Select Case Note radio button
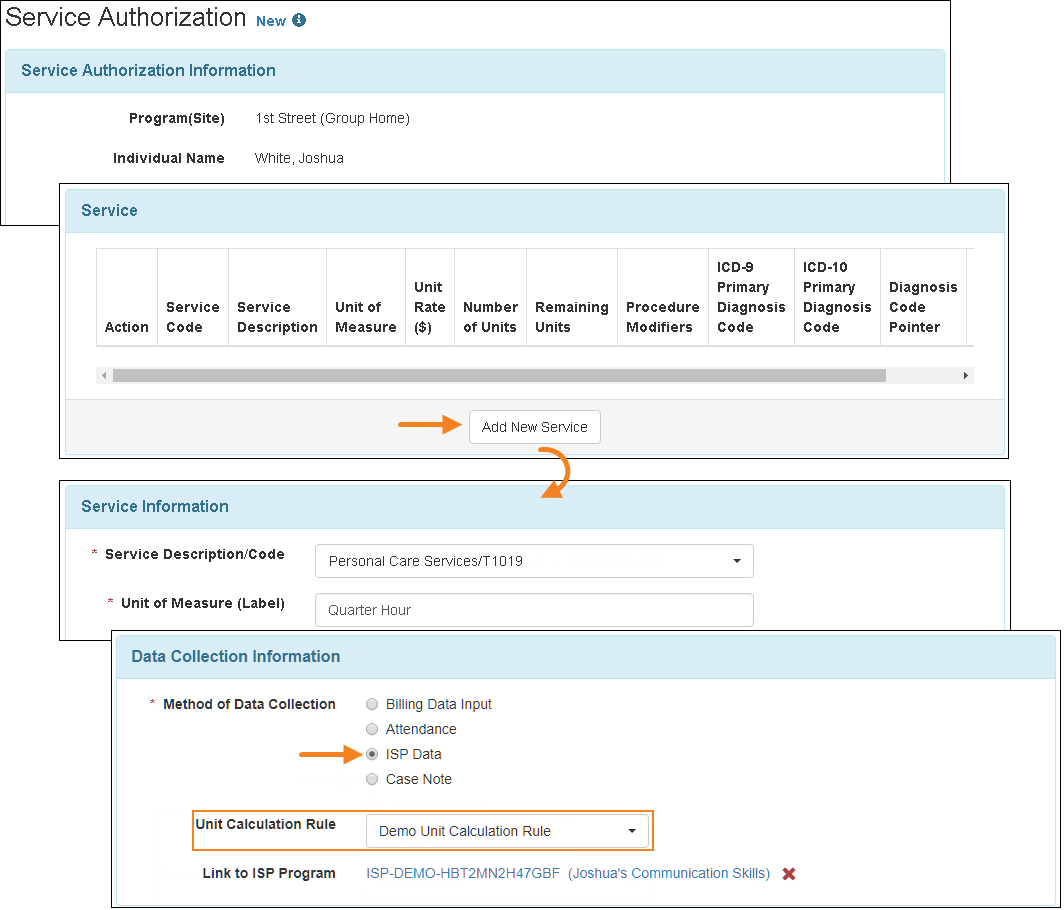 372,780
